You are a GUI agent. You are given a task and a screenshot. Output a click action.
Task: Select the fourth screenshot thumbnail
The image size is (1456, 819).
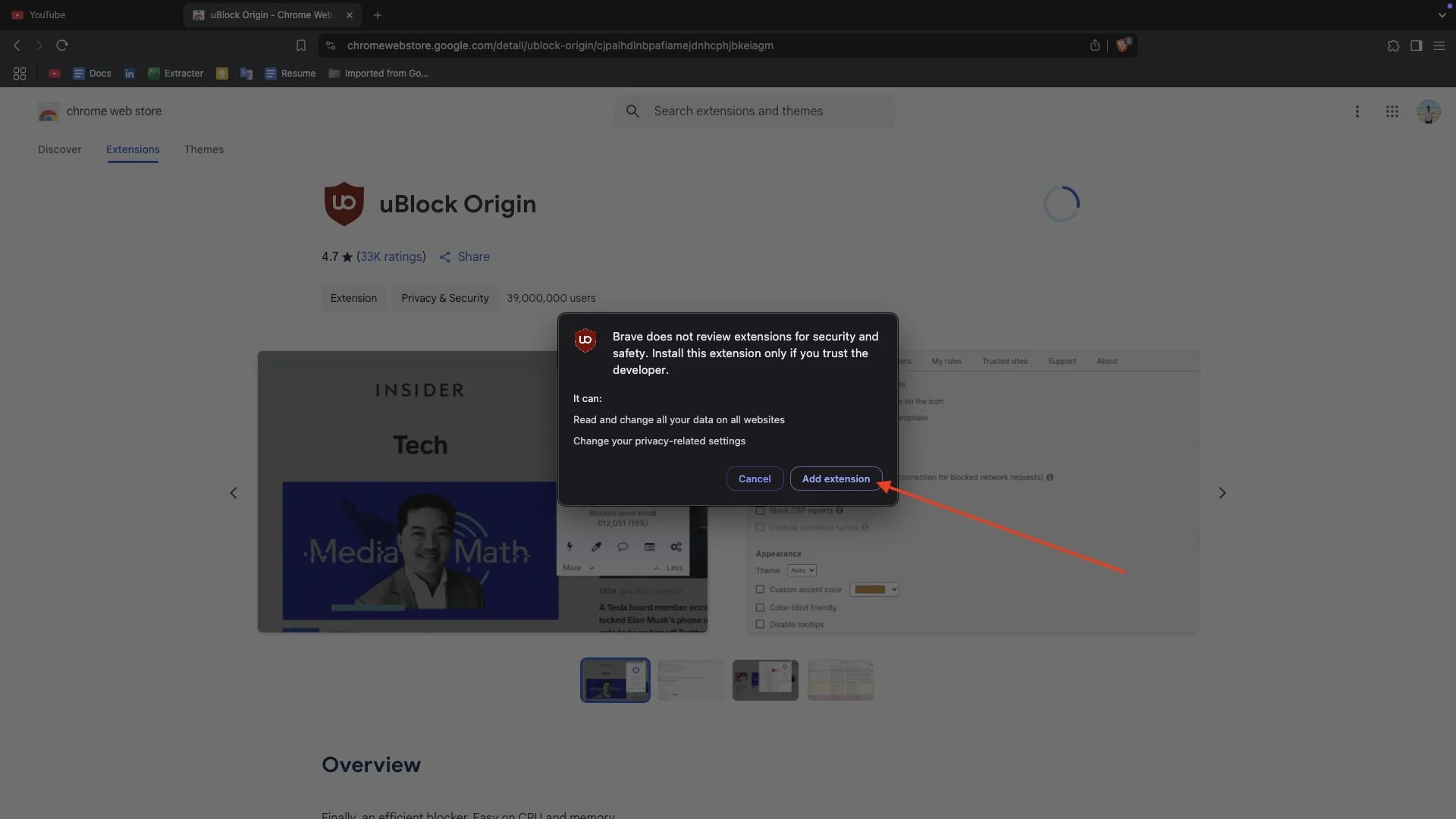tap(840, 680)
